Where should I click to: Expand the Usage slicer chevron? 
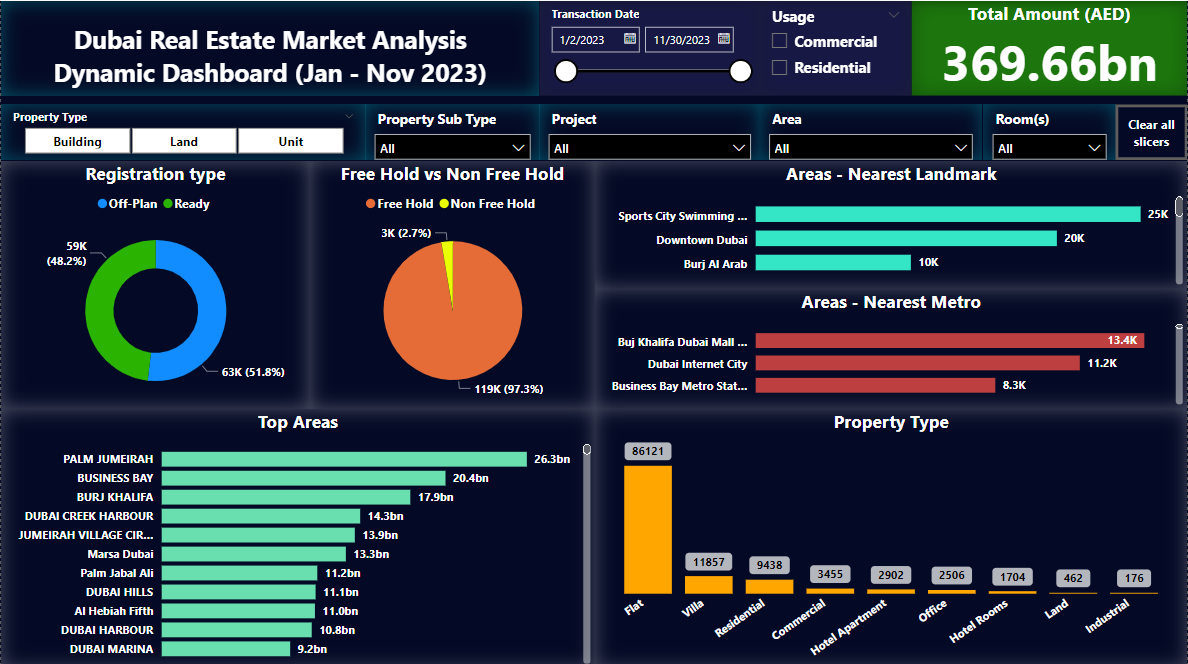pyautogui.click(x=894, y=15)
